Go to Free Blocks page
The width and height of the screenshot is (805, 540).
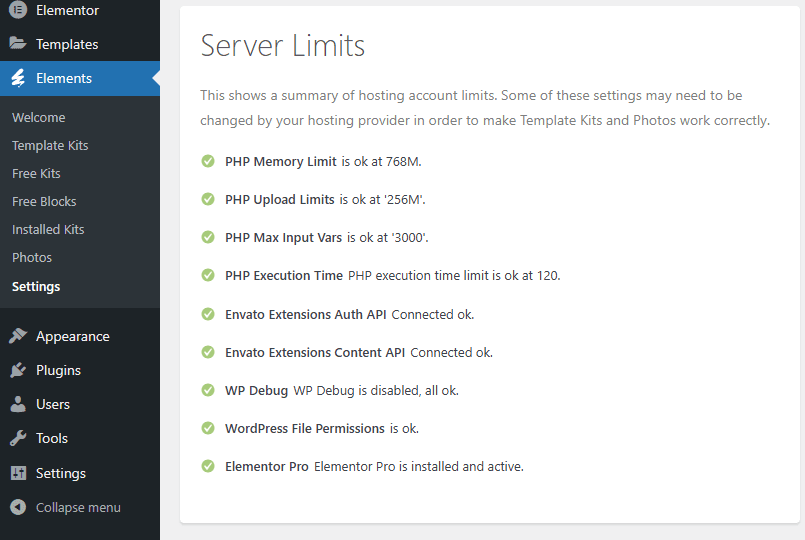(44, 201)
